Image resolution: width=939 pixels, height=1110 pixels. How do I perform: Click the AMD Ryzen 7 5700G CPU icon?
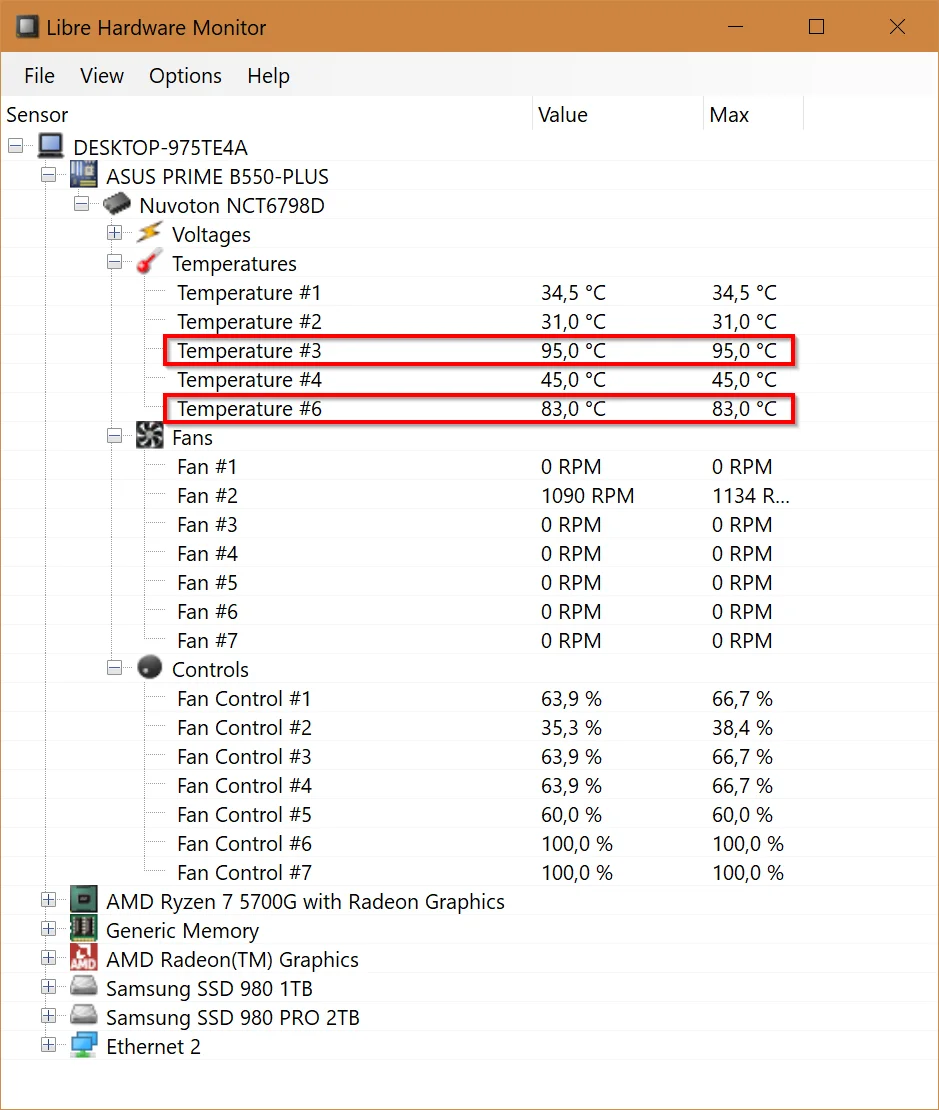[x=84, y=900]
